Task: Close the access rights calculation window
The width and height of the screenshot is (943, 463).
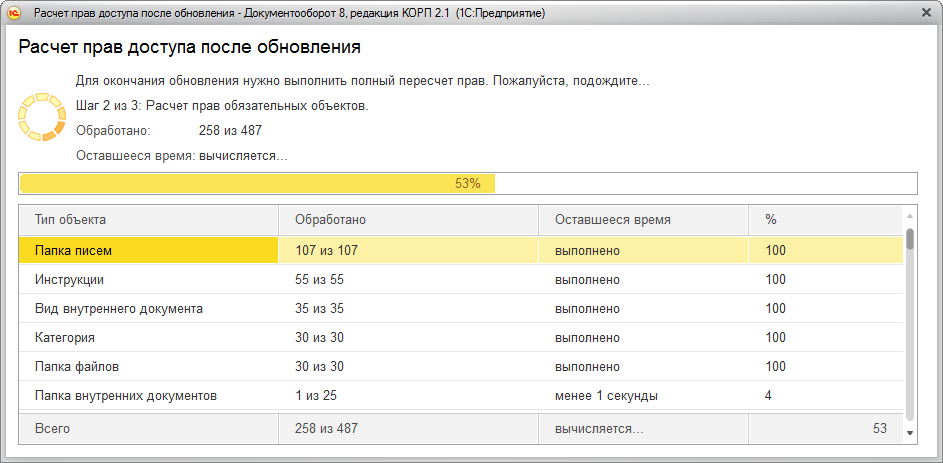Action: coord(925,12)
